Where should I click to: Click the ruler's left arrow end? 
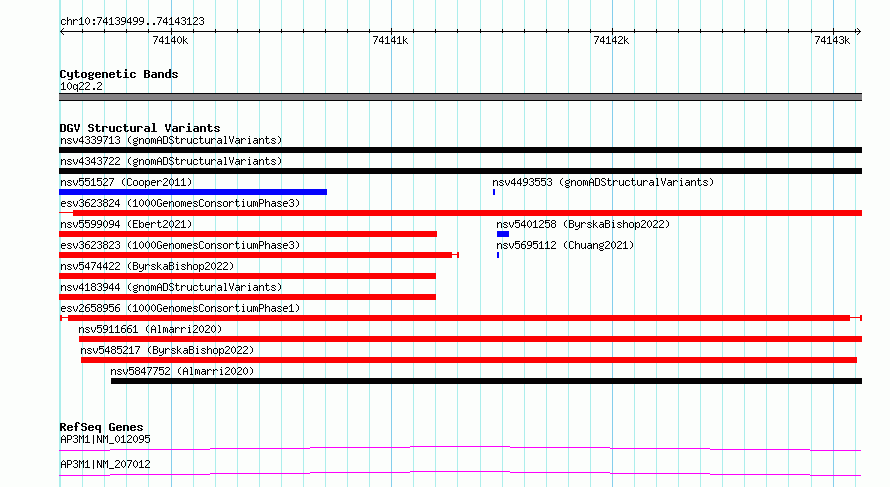62,32
